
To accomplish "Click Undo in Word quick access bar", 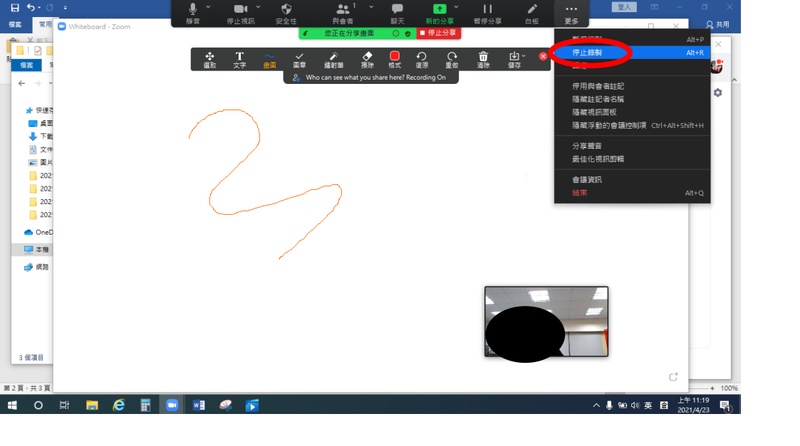I will coord(31,7).
